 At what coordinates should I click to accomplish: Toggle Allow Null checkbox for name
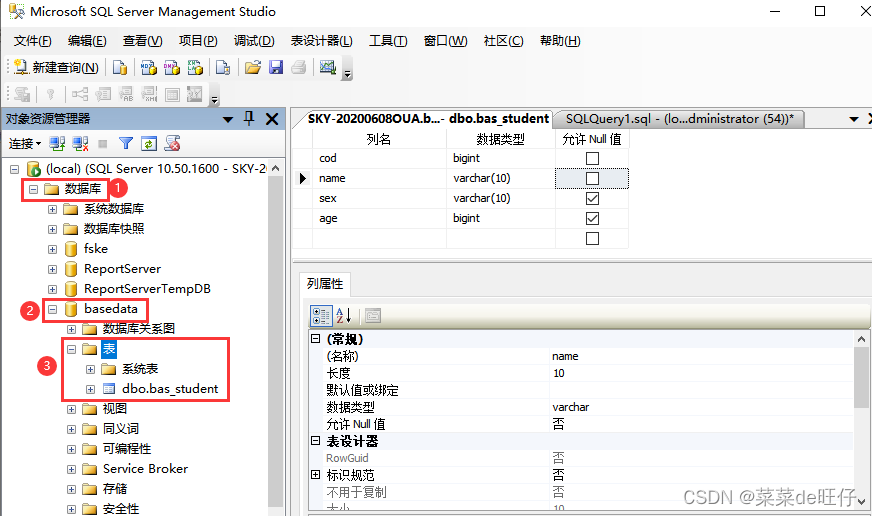[x=592, y=178]
